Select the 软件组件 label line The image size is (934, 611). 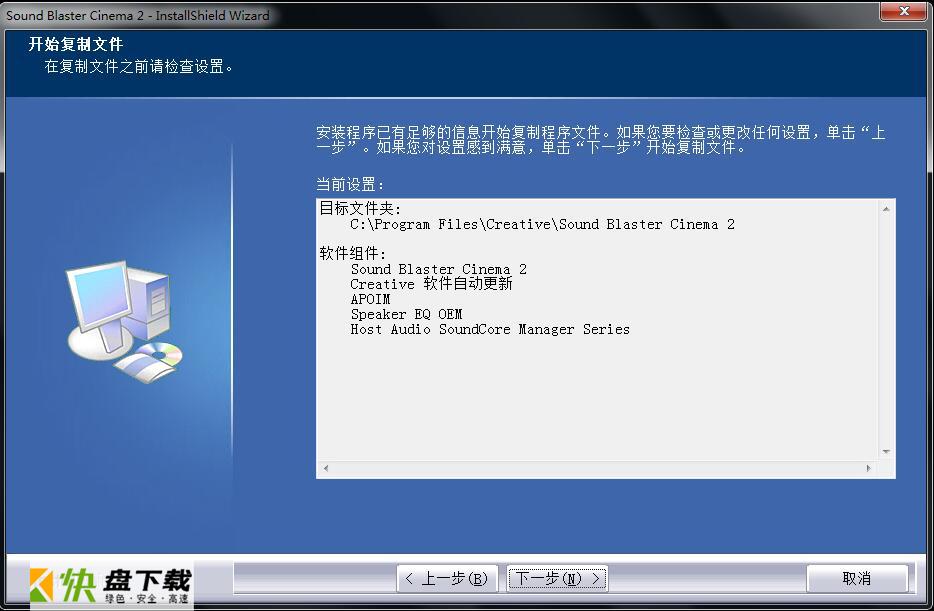(353, 254)
